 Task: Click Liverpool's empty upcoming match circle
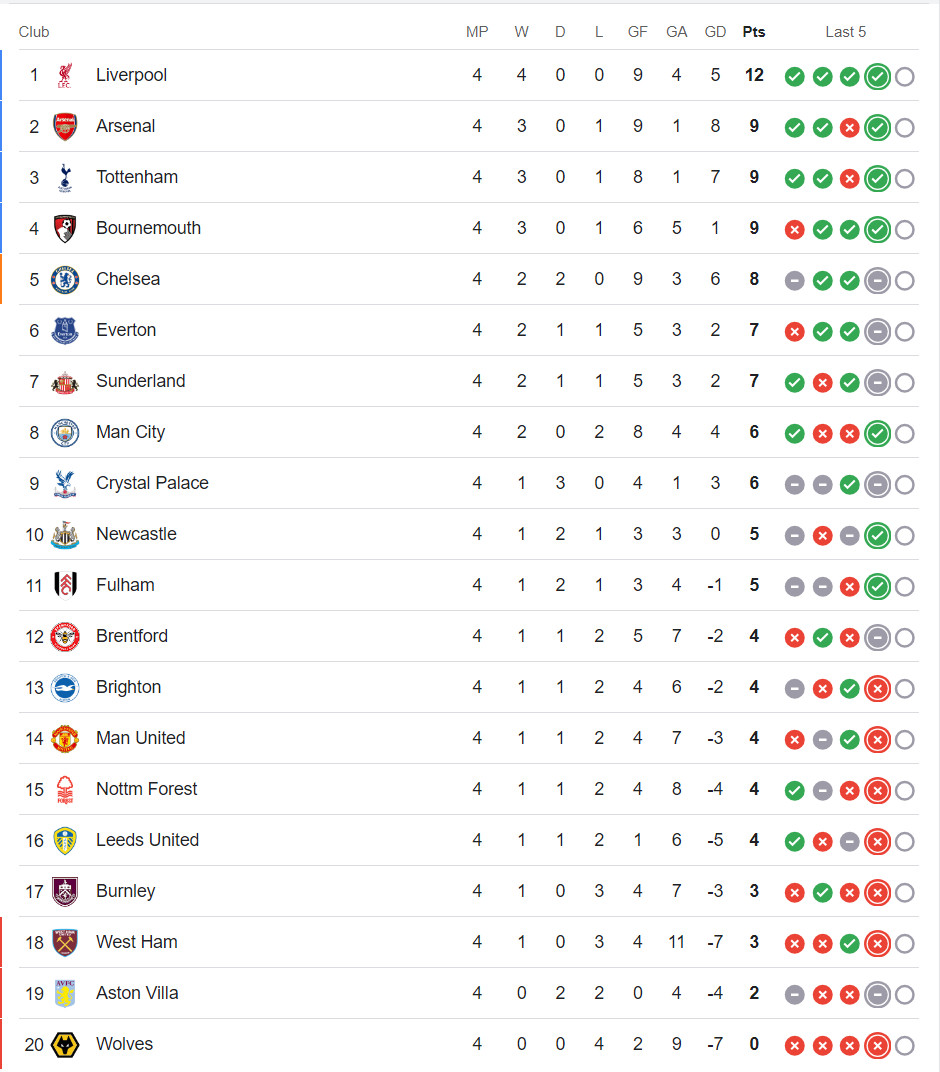[905, 77]
